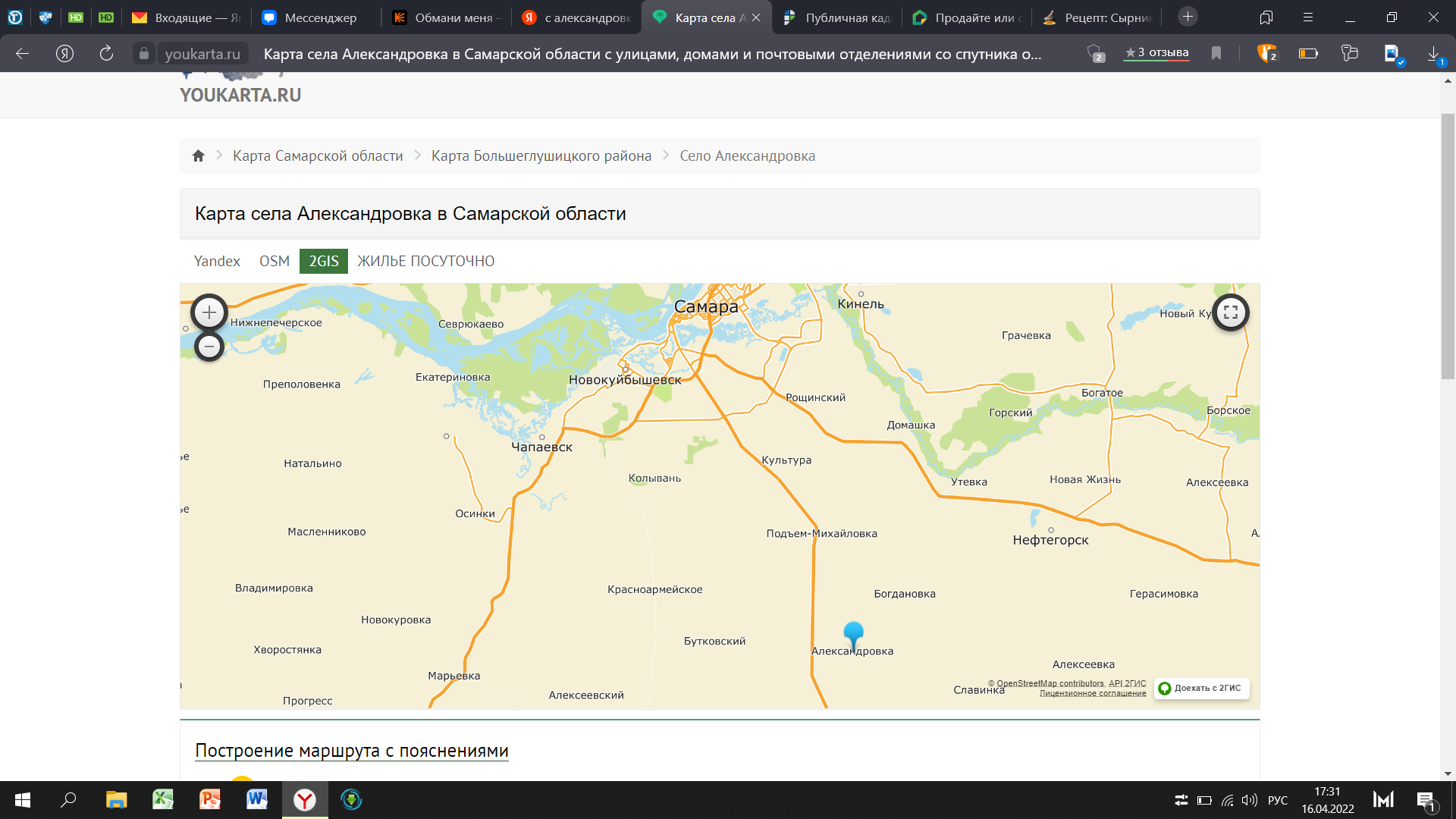Image resolution: width=1456 pixels, height=819 pixels.
Task: Select the 2GIS map tab
Action: tap(324, 262)
